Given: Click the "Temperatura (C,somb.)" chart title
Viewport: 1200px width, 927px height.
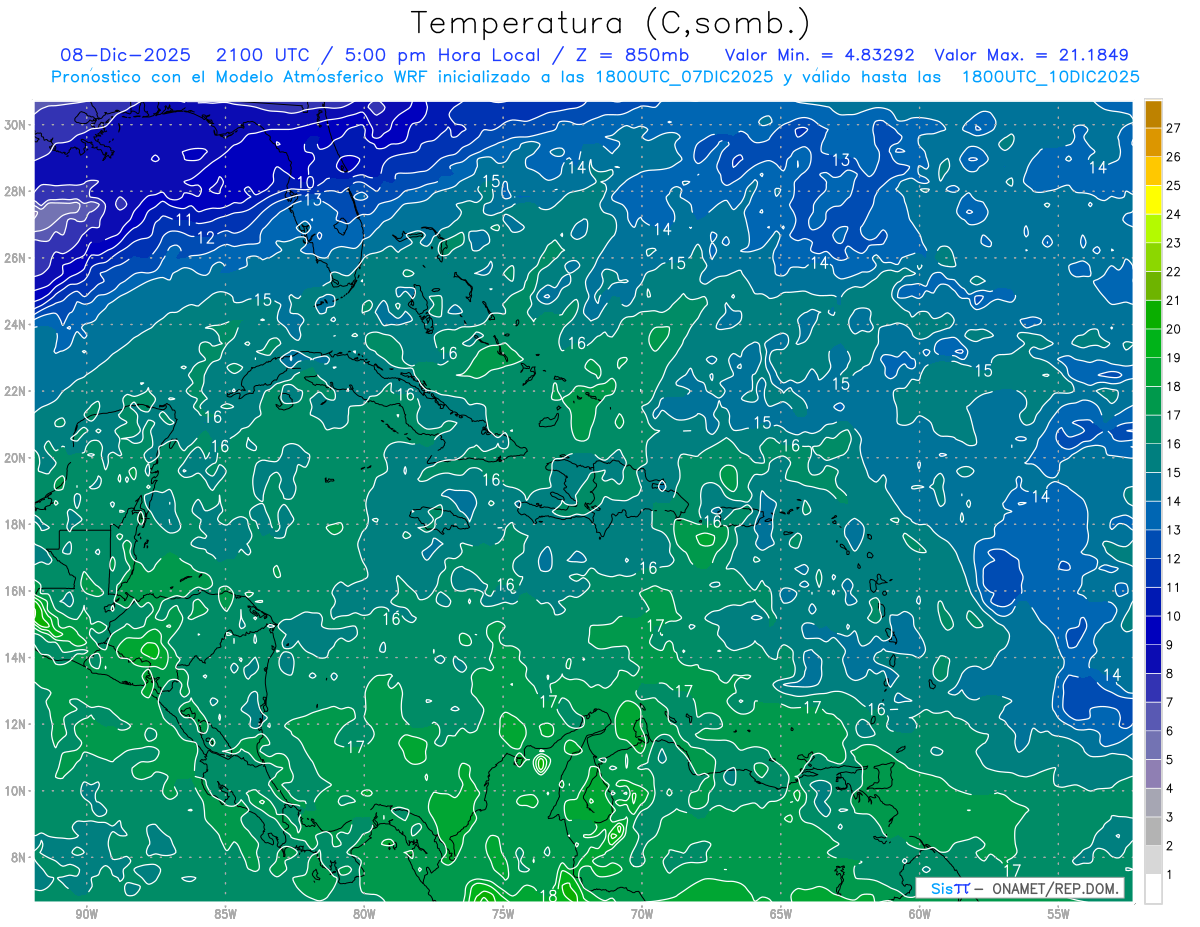Looking at the screenshot, I should (611, 23).
